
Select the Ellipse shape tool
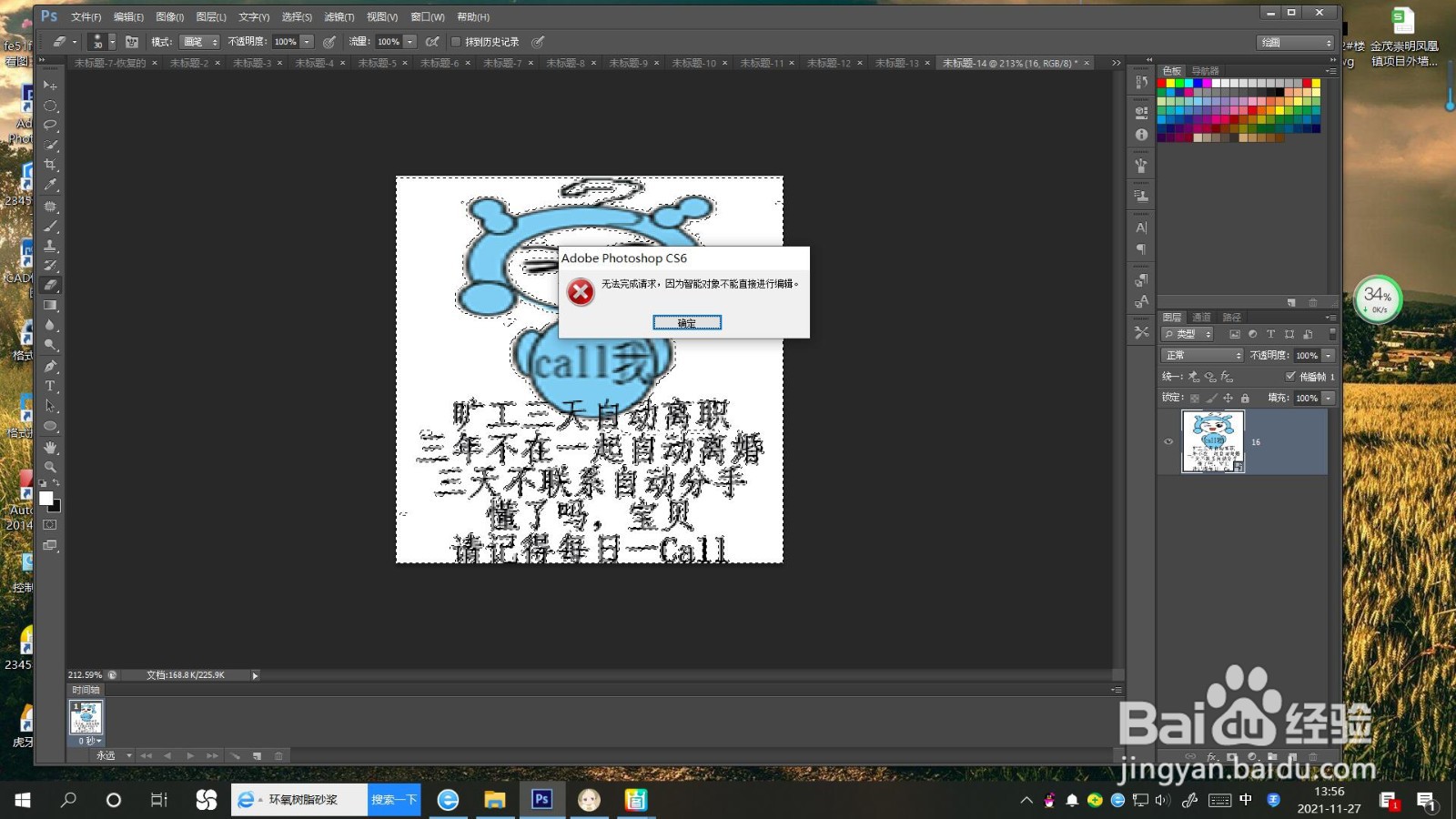click(50, 426)
